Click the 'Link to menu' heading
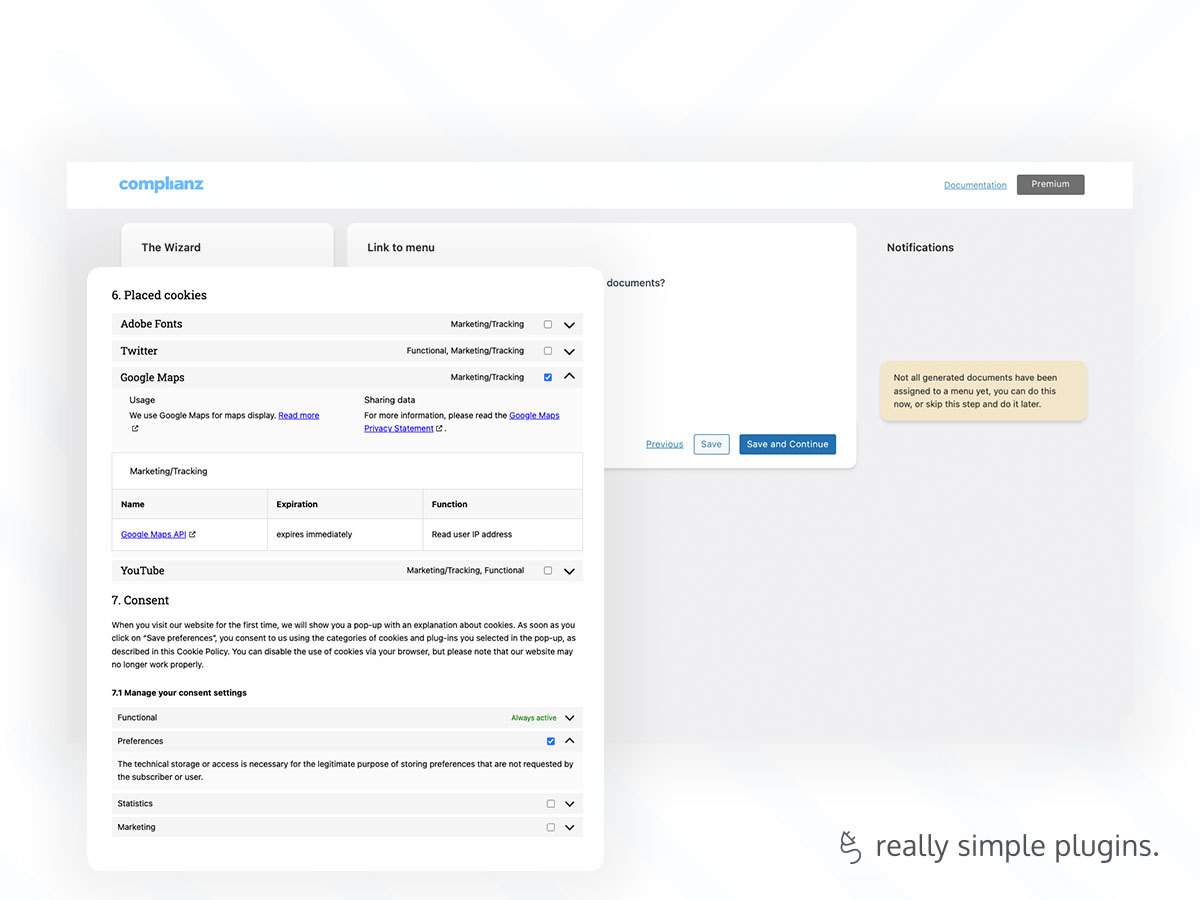 (401, 247)
